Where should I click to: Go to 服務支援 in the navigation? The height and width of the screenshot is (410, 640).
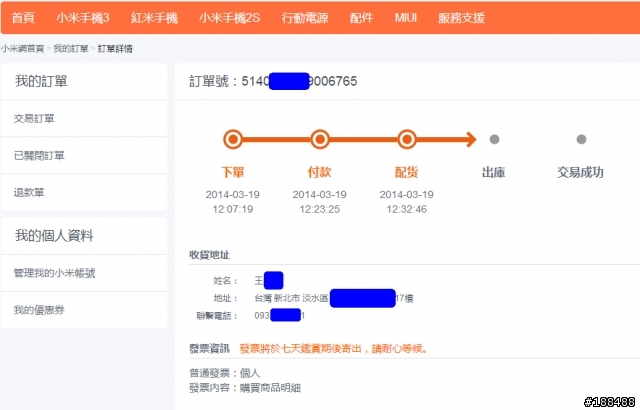[461, 18]
